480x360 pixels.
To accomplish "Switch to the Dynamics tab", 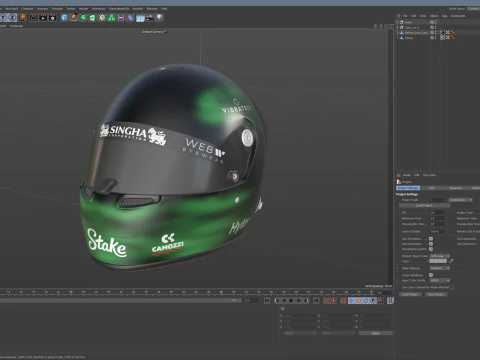I will coord(456,188).
